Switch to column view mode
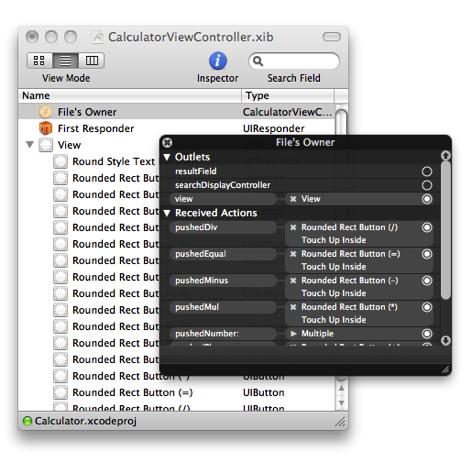This screenshot has width=472, height=474. (92, 60)
